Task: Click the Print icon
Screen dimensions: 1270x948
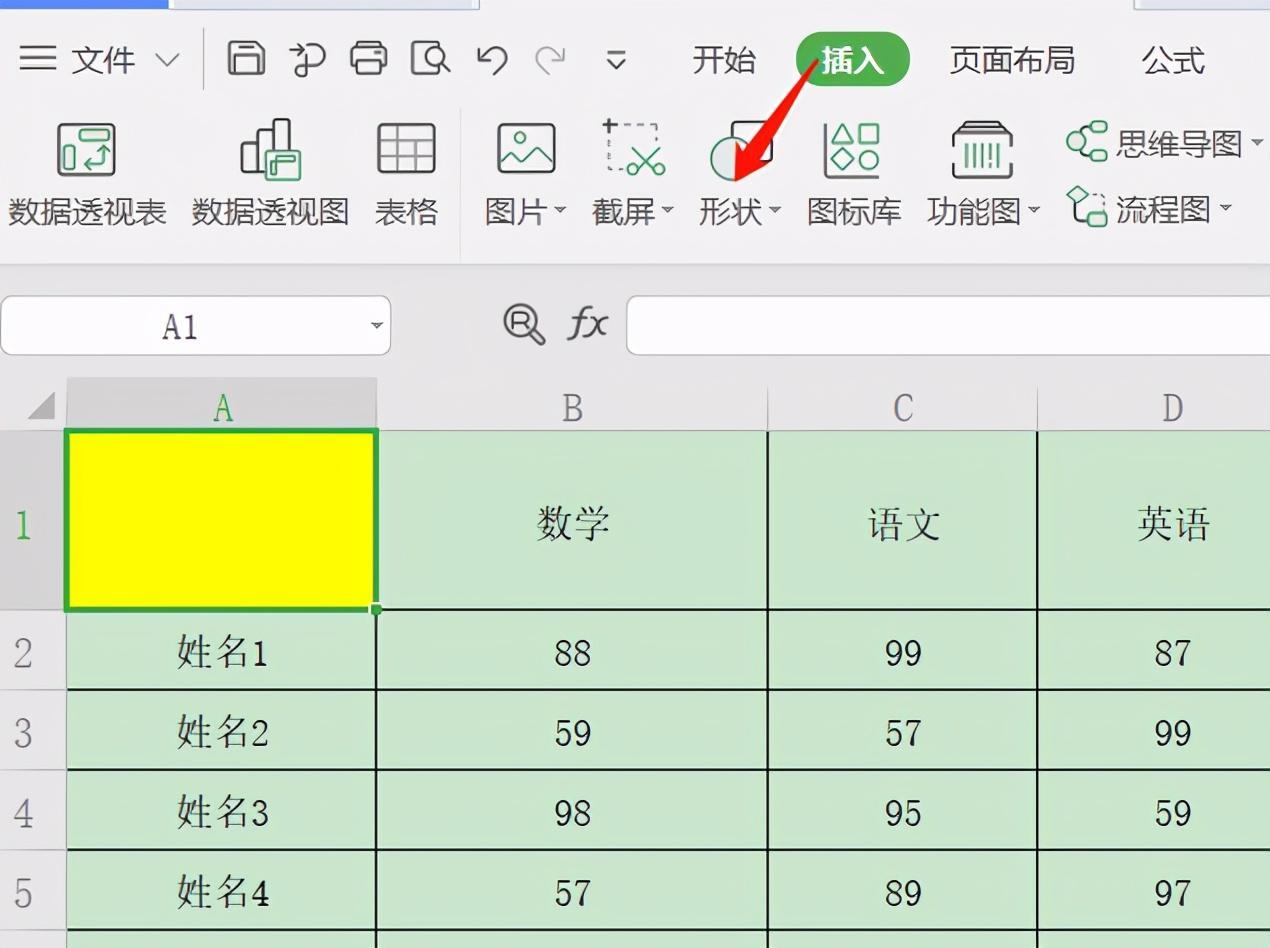Action: 368,60
